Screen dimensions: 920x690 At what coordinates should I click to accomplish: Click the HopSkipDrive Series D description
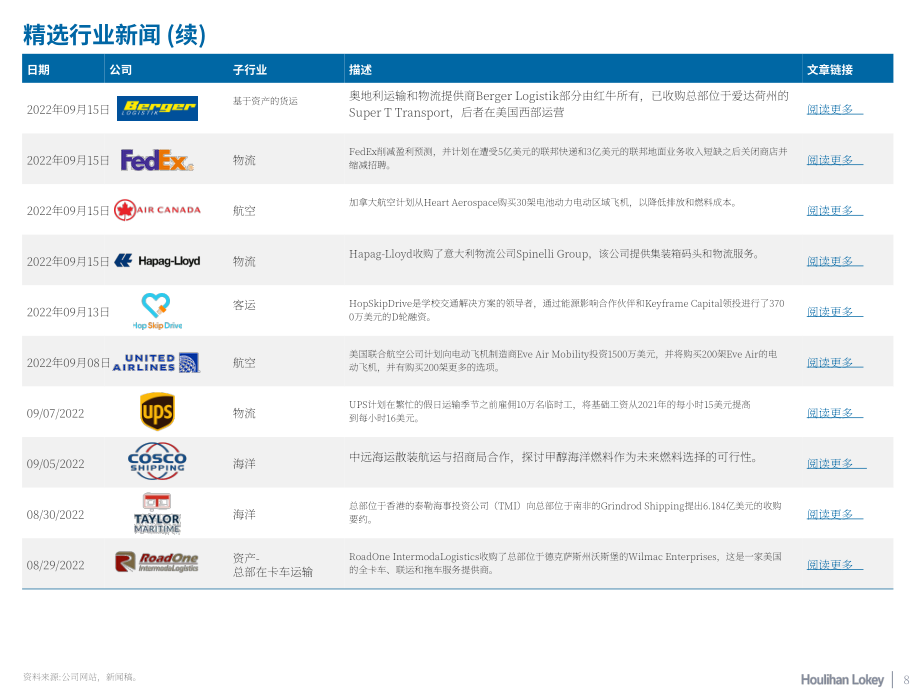coord(566,310)
